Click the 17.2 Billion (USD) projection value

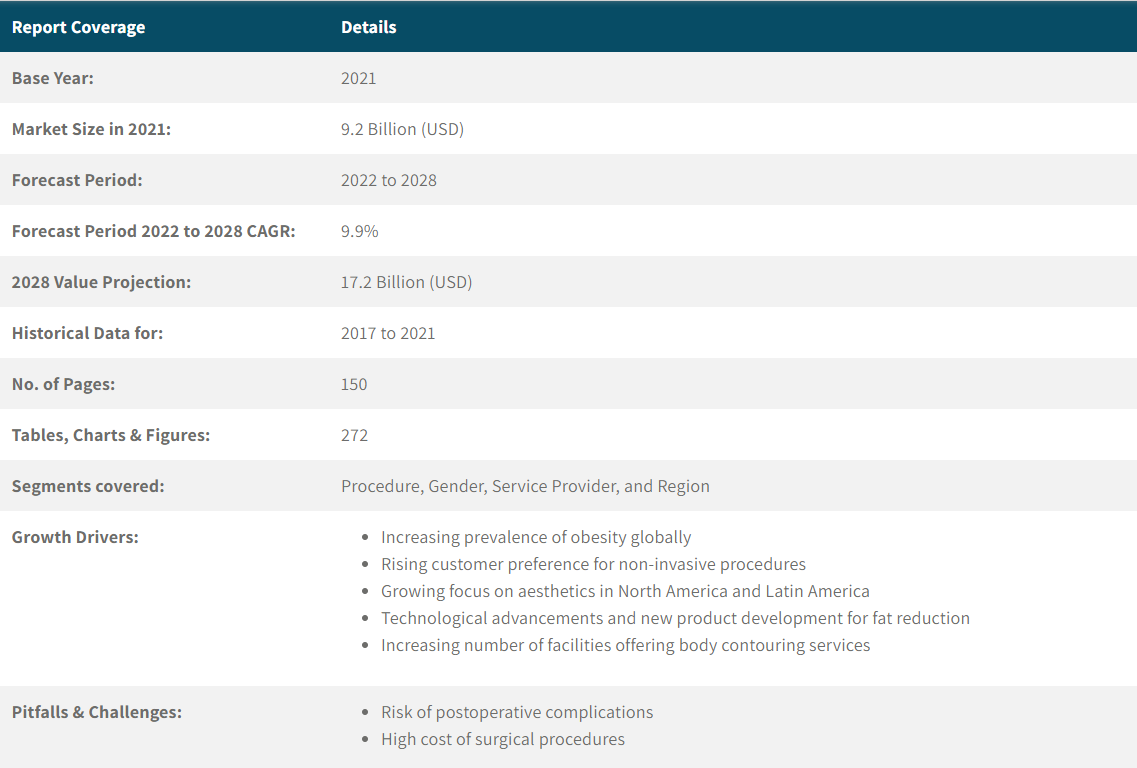click(406, 282)
